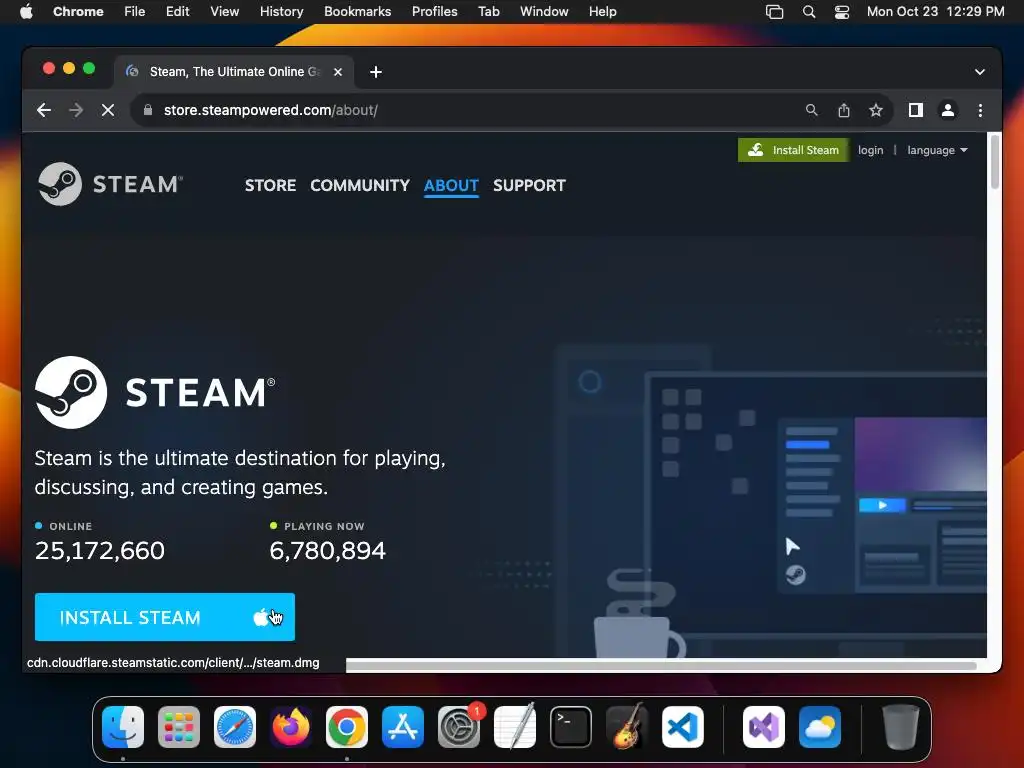The image size is (1024, 768).
Task: Click the Chrome icon in the Dock
Action: point(347,727)
